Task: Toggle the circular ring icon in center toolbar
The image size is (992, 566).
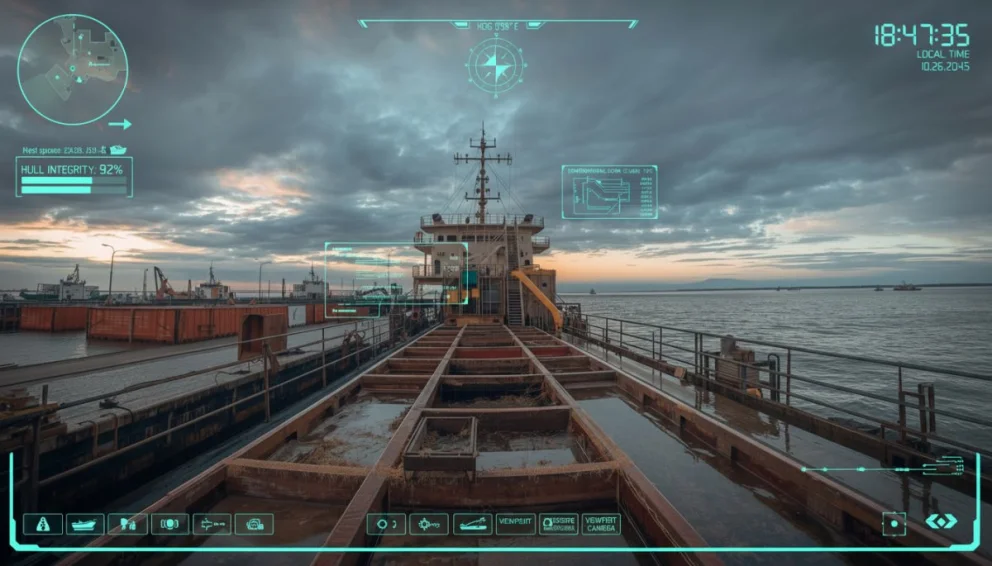Action: click(386, 524)
